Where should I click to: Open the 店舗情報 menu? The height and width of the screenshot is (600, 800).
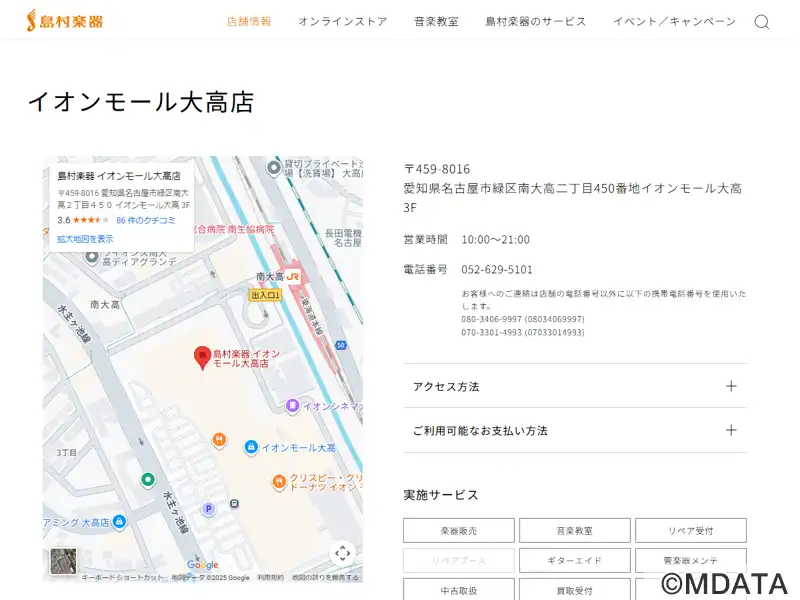[x=249, y=21]
